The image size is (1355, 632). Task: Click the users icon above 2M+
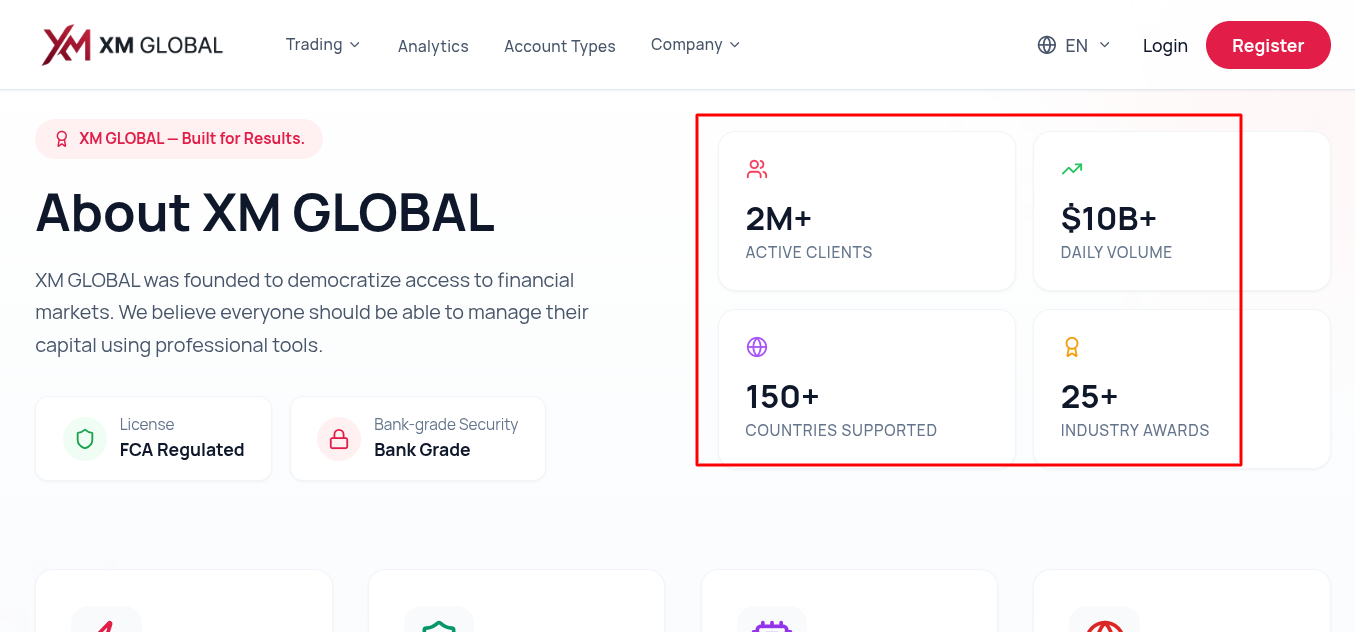[x=757, y=169]
